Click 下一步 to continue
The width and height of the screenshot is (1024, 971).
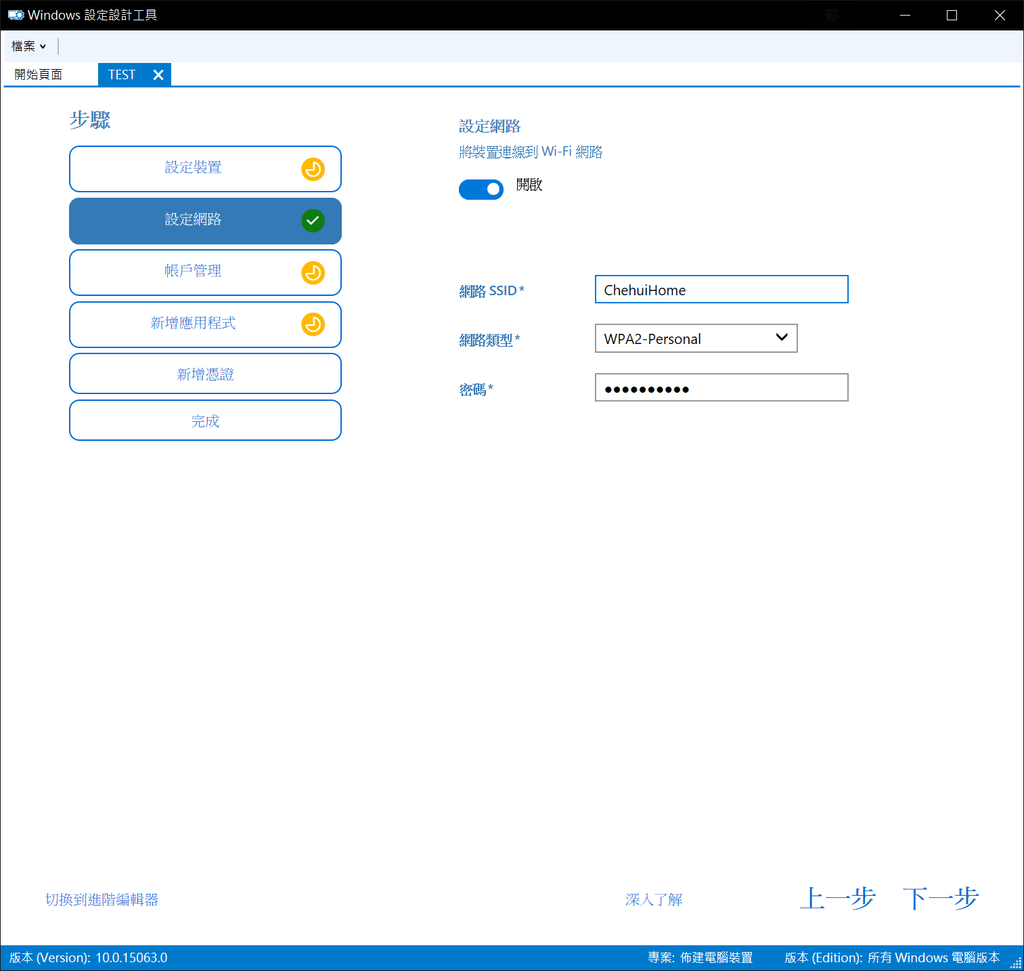[x=940, y=898]
